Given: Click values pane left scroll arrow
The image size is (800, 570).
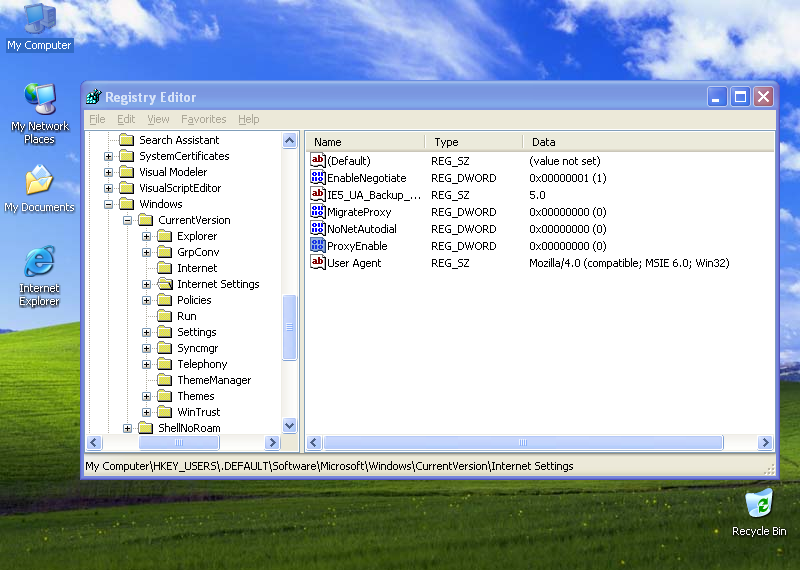Looking at the screenshot, I should tap(314, 442).
